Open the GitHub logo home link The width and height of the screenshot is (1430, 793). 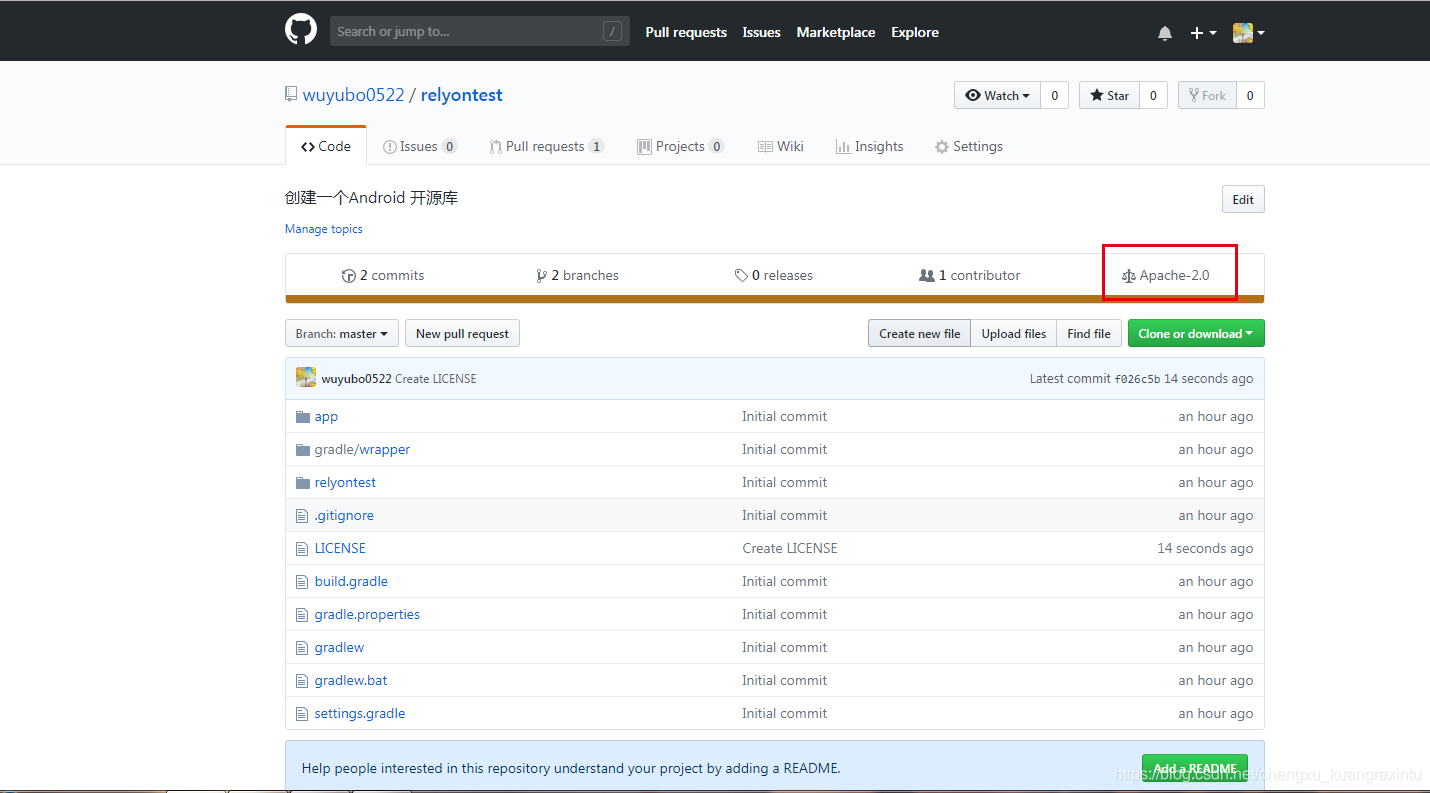tap(301, 30)
